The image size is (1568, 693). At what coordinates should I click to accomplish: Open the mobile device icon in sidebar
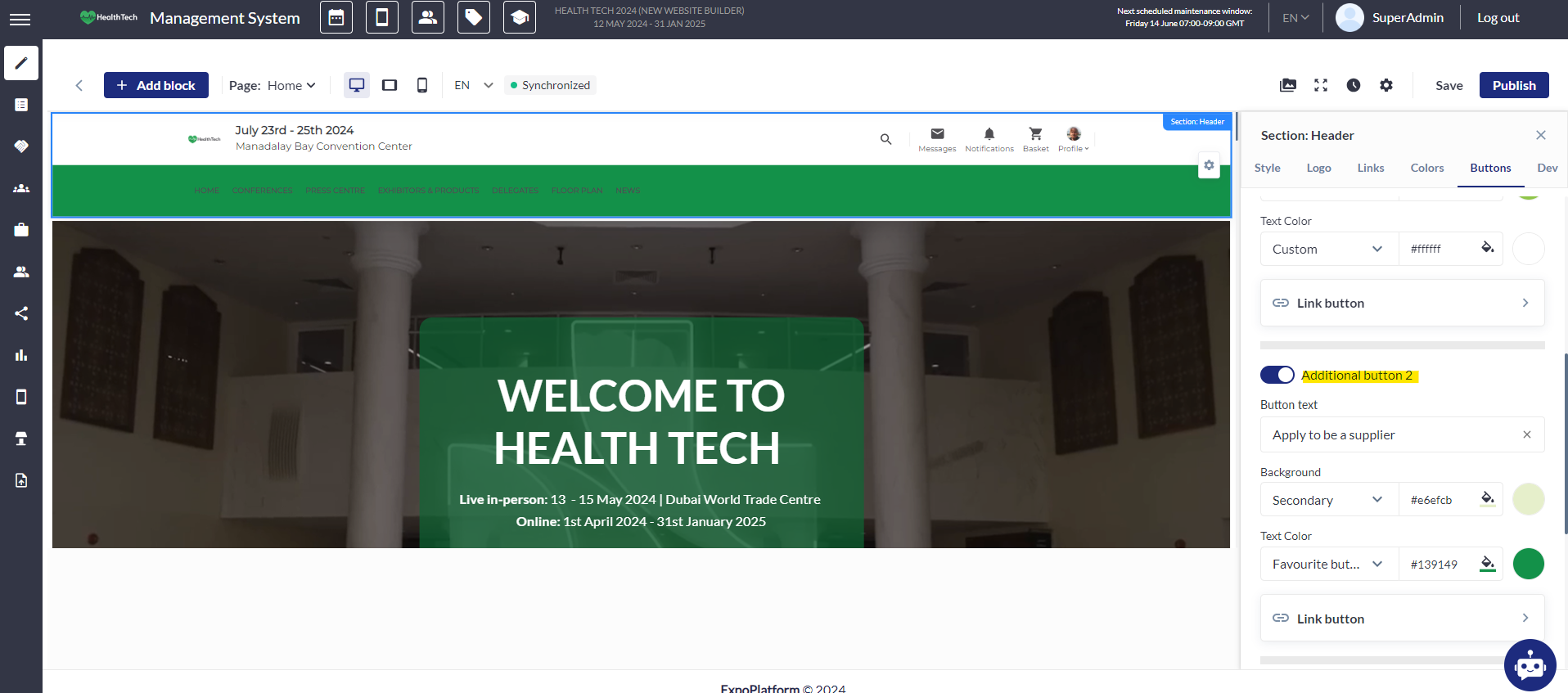coord(21,397)
